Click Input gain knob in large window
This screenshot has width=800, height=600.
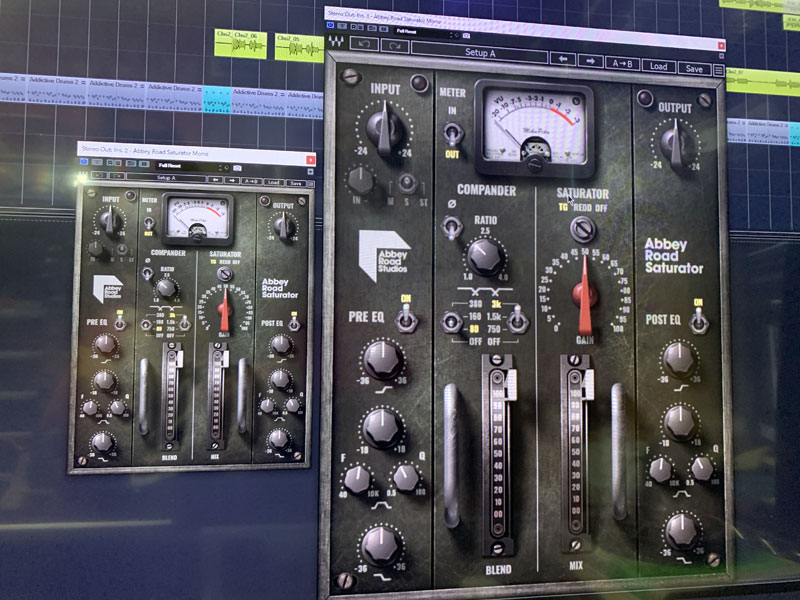(385, 128)
